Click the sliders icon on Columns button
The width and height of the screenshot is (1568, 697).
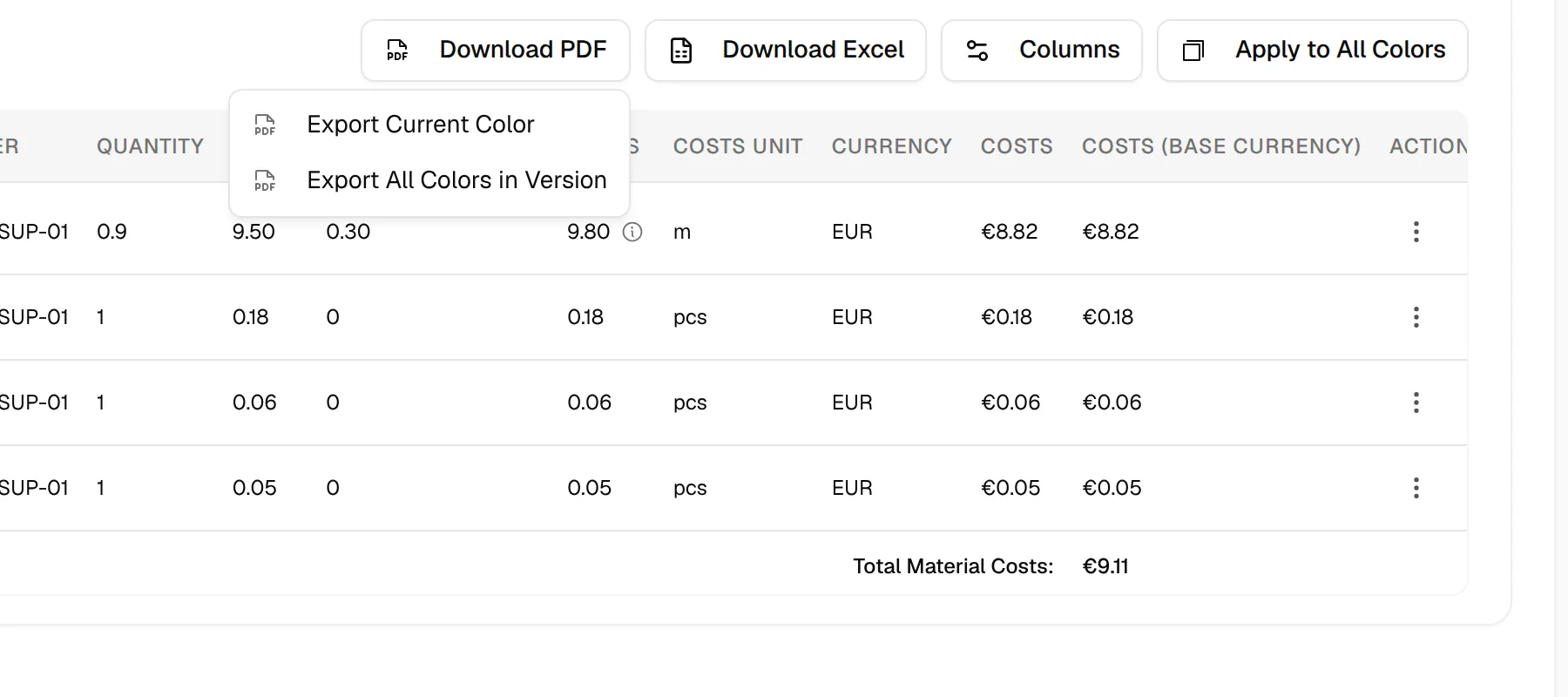click(977, 51)
